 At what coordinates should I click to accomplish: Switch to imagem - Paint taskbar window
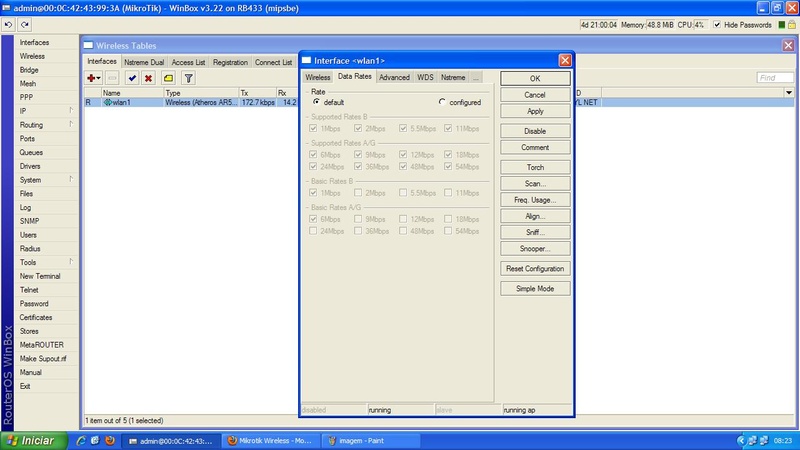pyautogui.click(x=372, y=441)
